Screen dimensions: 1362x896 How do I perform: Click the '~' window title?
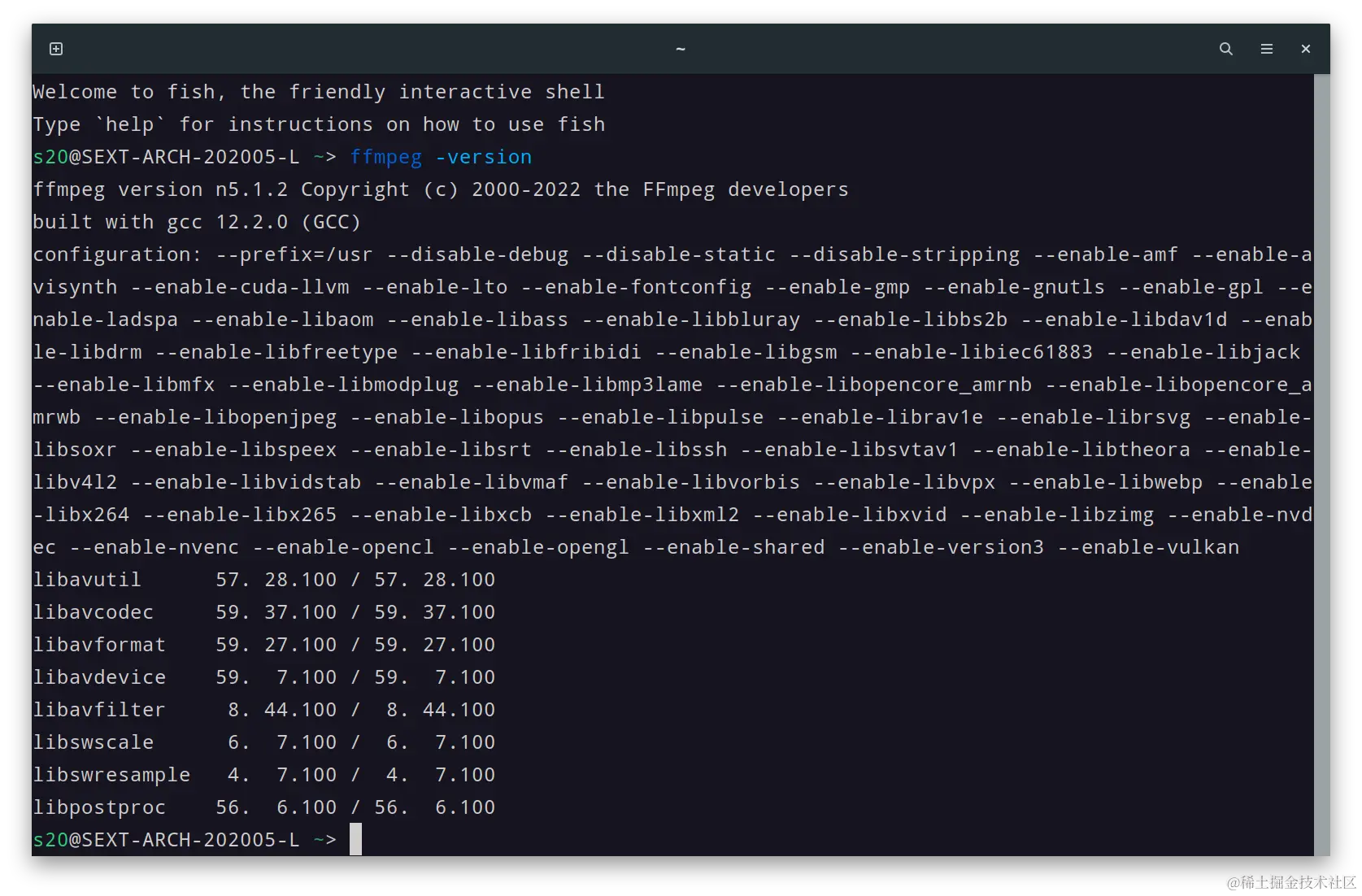pos(681,49)
